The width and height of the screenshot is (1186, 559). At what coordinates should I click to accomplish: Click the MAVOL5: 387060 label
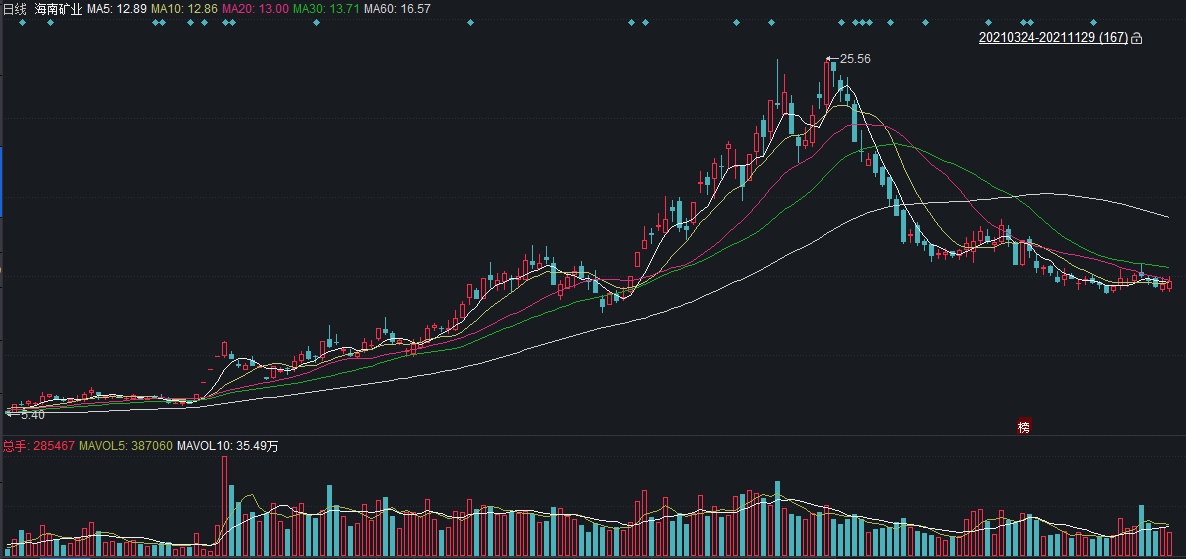126,446
